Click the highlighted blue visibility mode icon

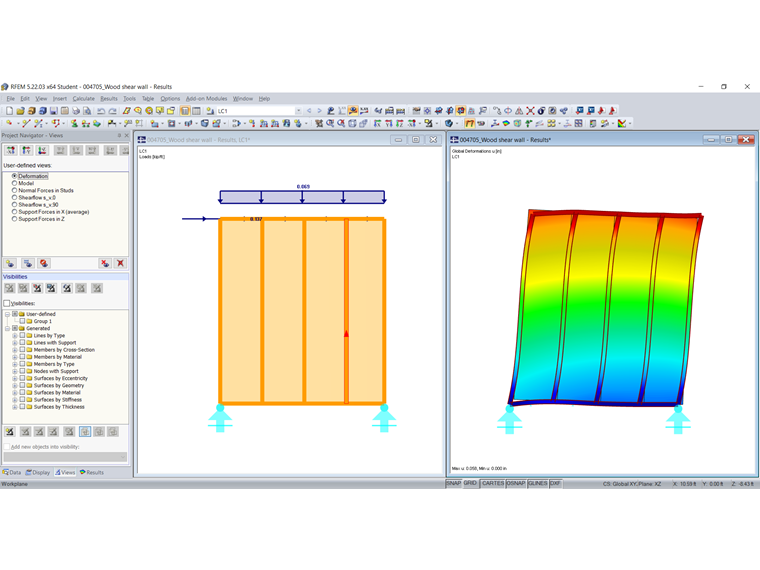[x=85, y=432]
